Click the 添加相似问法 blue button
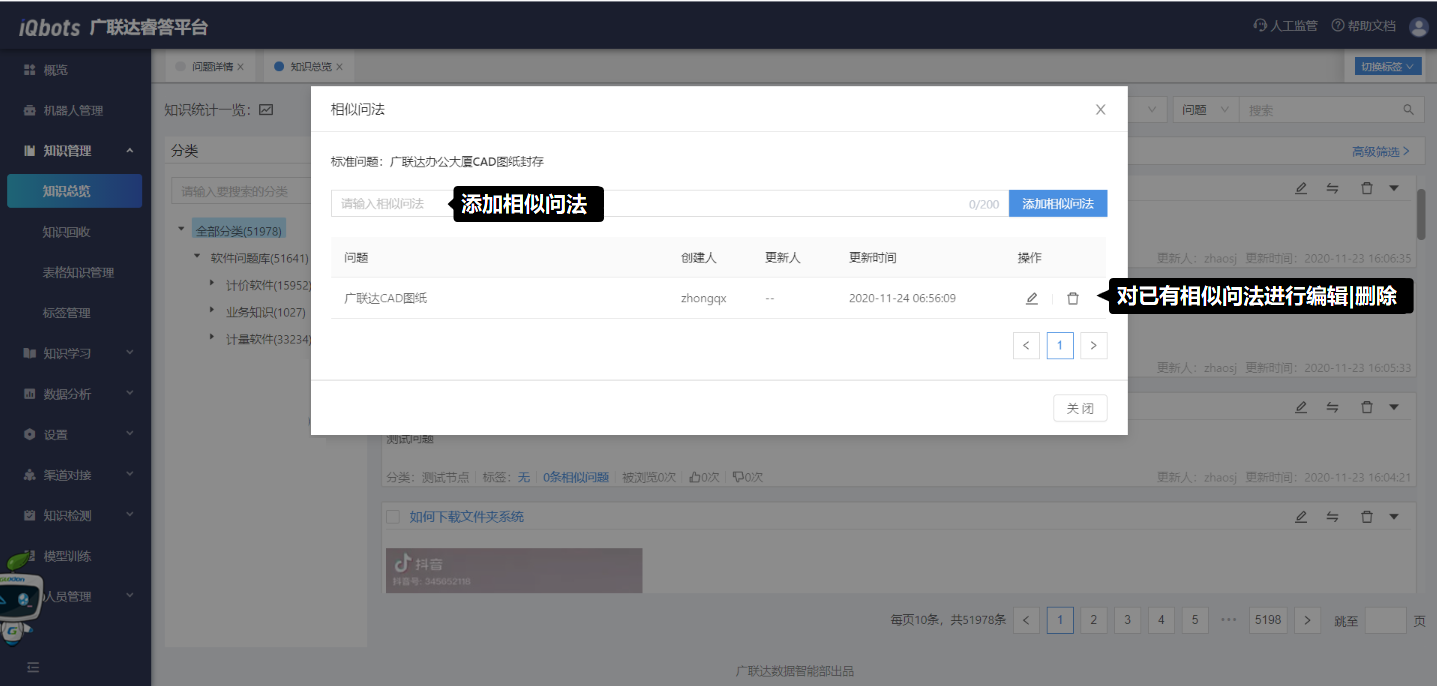 pos(1057,204)
